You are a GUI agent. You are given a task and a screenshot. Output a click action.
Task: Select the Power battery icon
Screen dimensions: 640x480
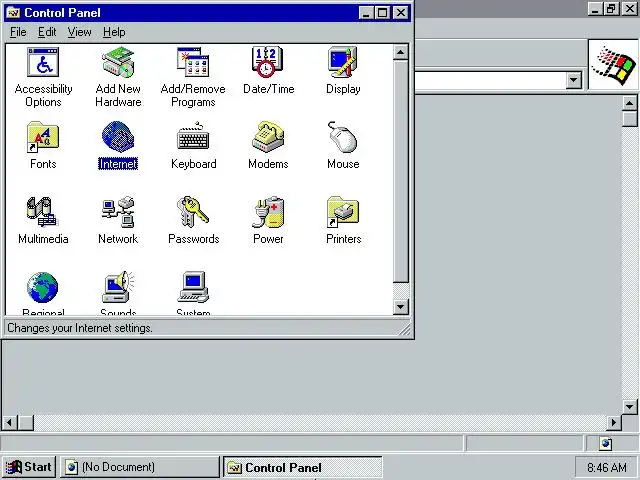(x=268, y=212)
